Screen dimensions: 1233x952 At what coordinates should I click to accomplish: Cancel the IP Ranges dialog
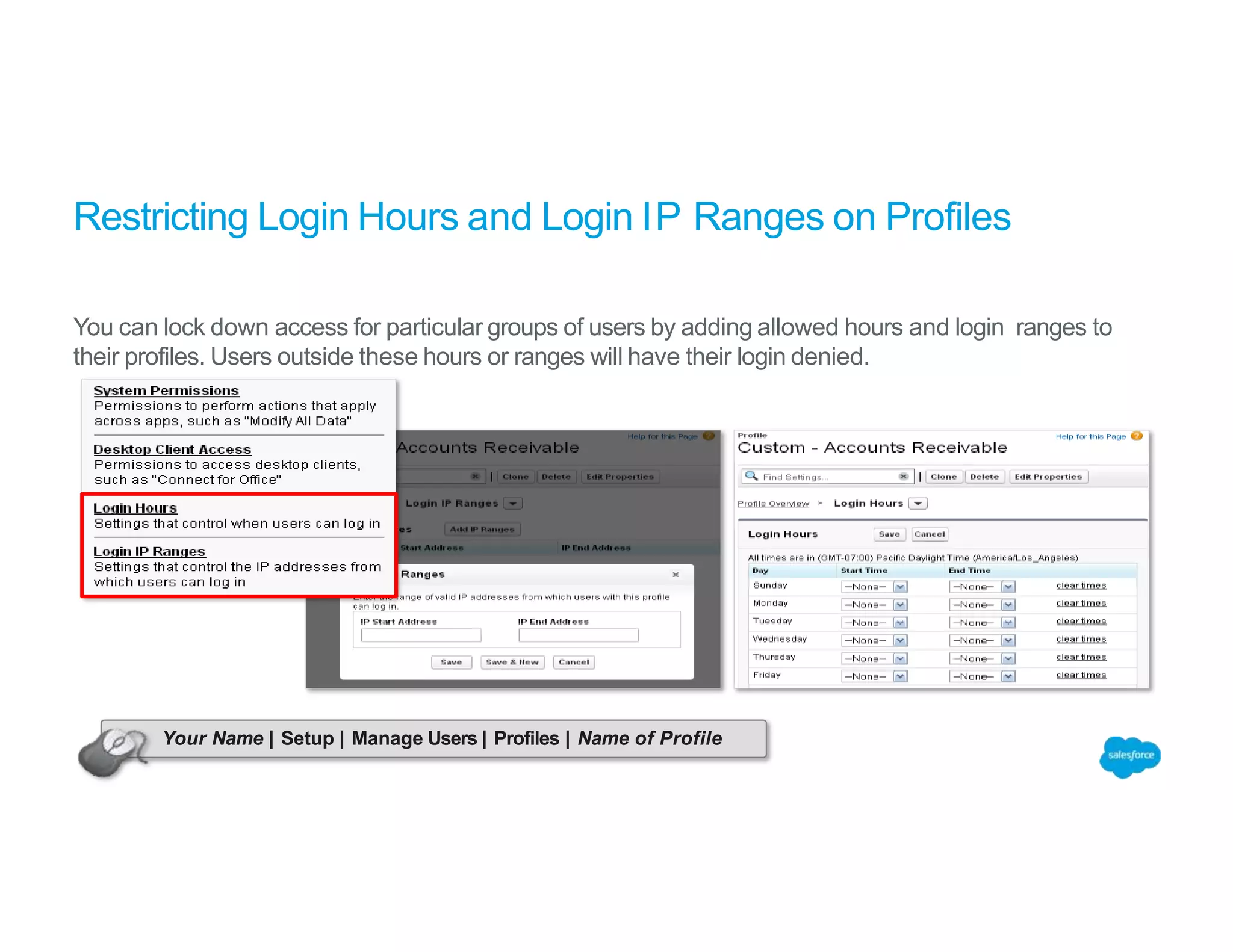point(574,663)
